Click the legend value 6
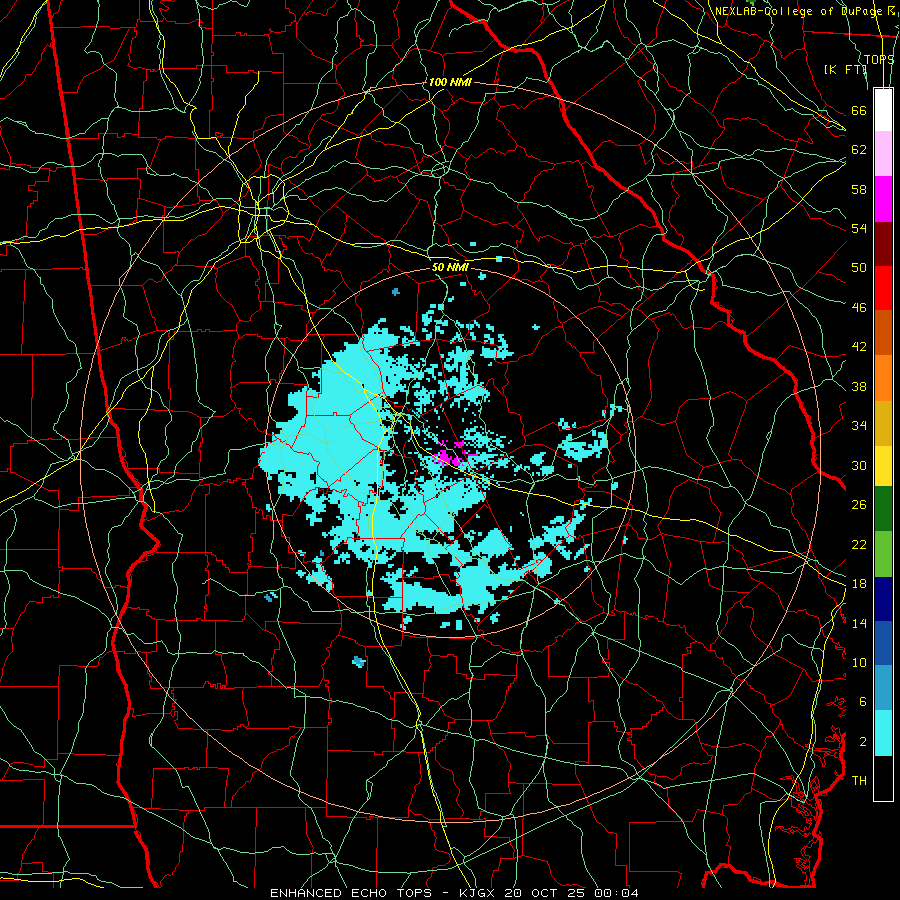Image resolution: width=900 pixels, height=900 pixels. tap(863, 702)
